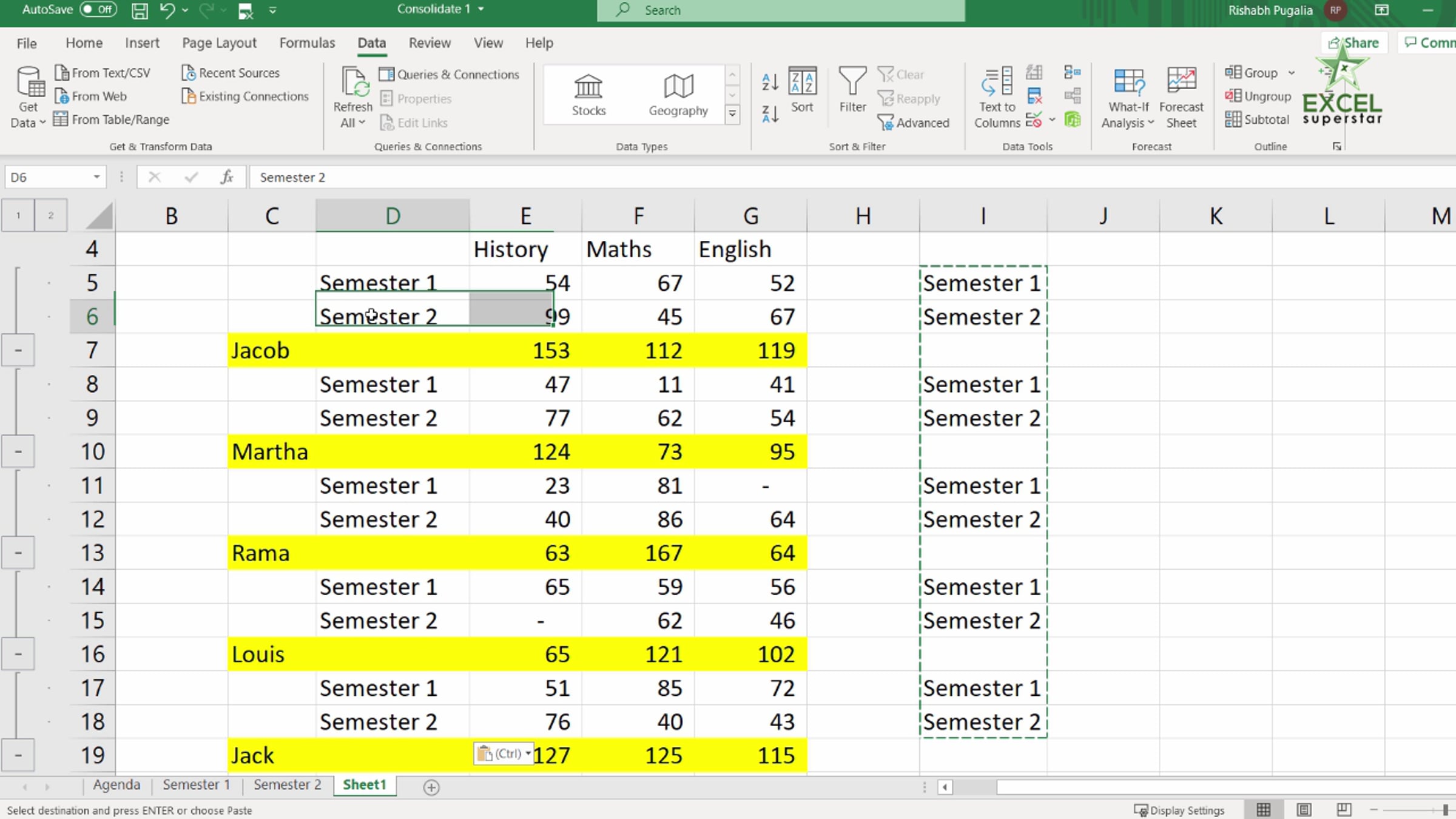Select the Geography data type

(x=678, y=95)
